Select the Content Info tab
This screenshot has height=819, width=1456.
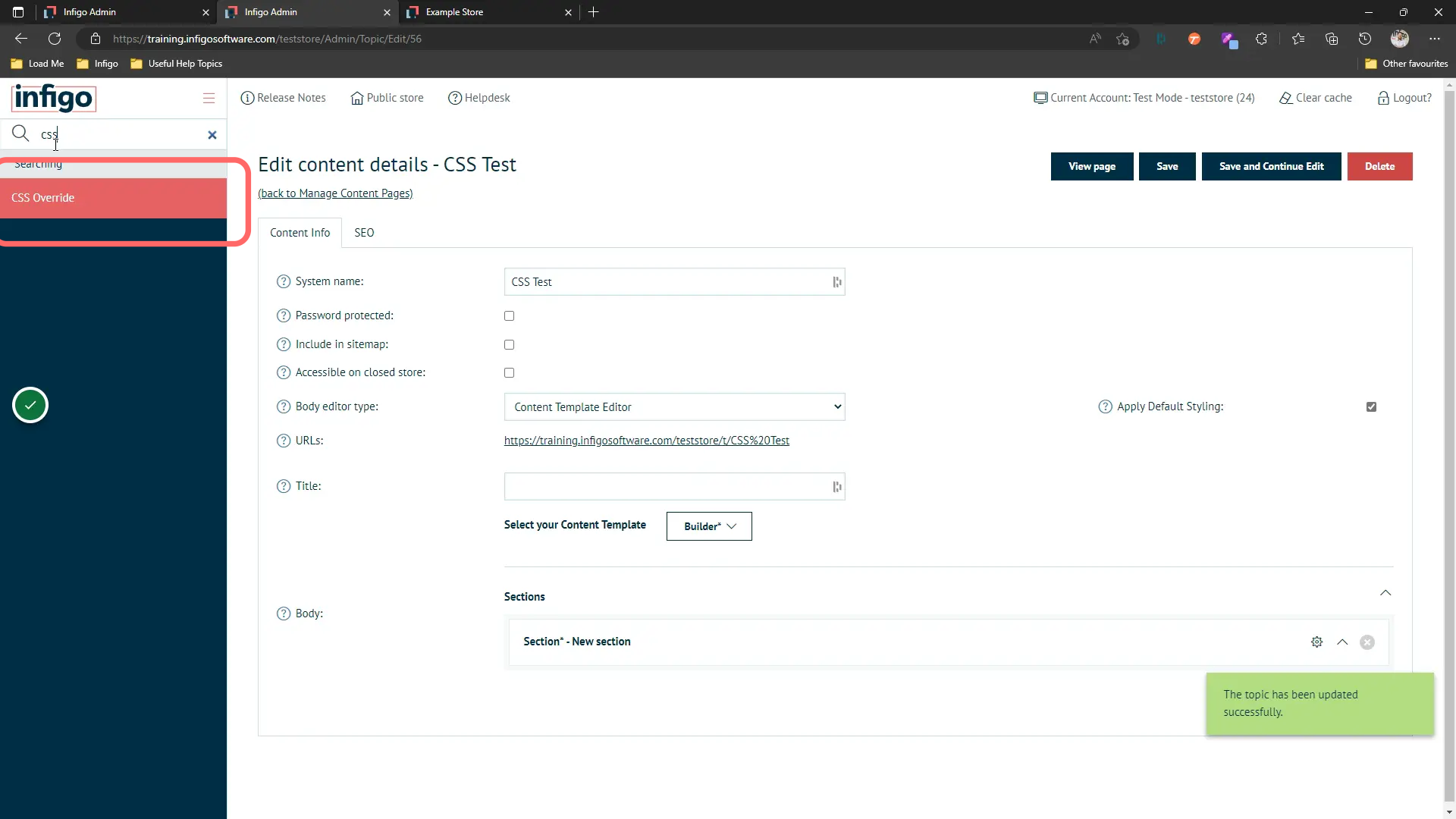click(300, 233)
